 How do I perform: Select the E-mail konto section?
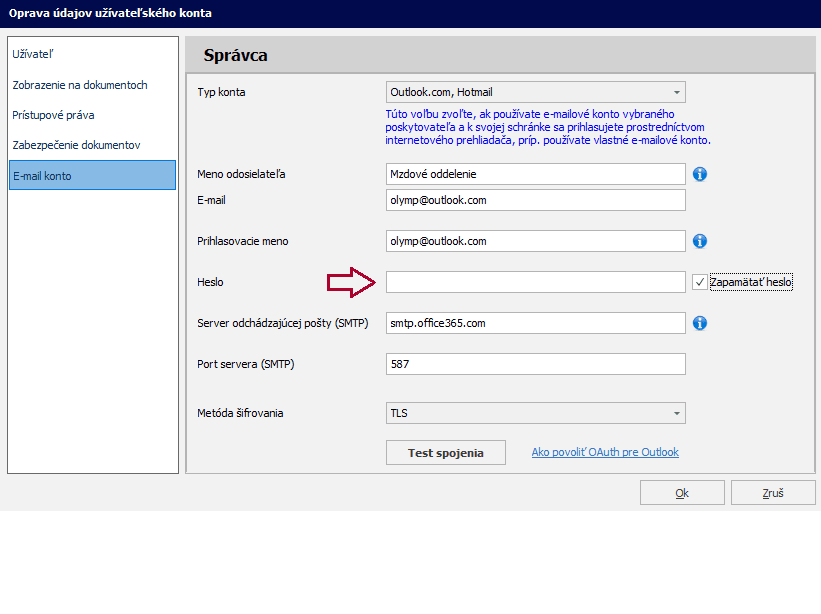point(92,175)
